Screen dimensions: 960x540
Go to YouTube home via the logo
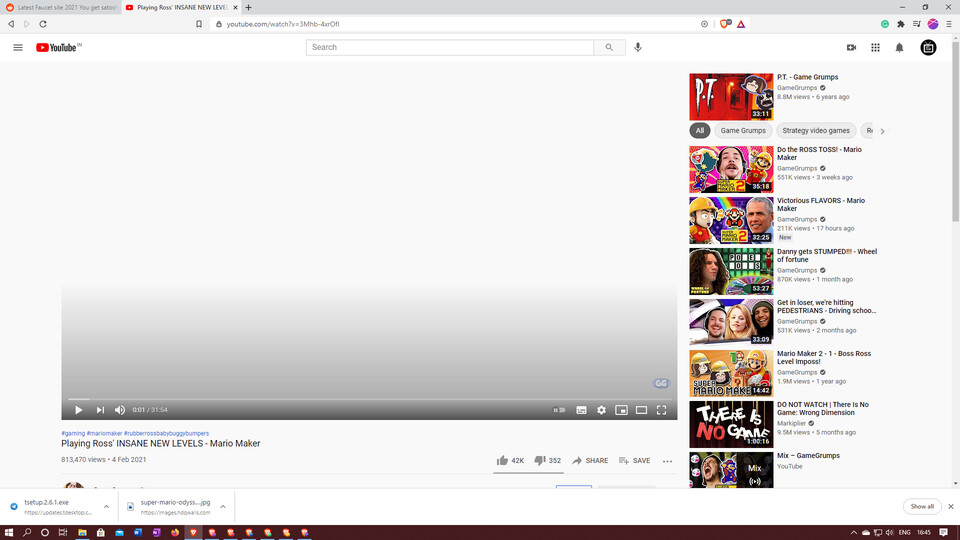(58, 47)
